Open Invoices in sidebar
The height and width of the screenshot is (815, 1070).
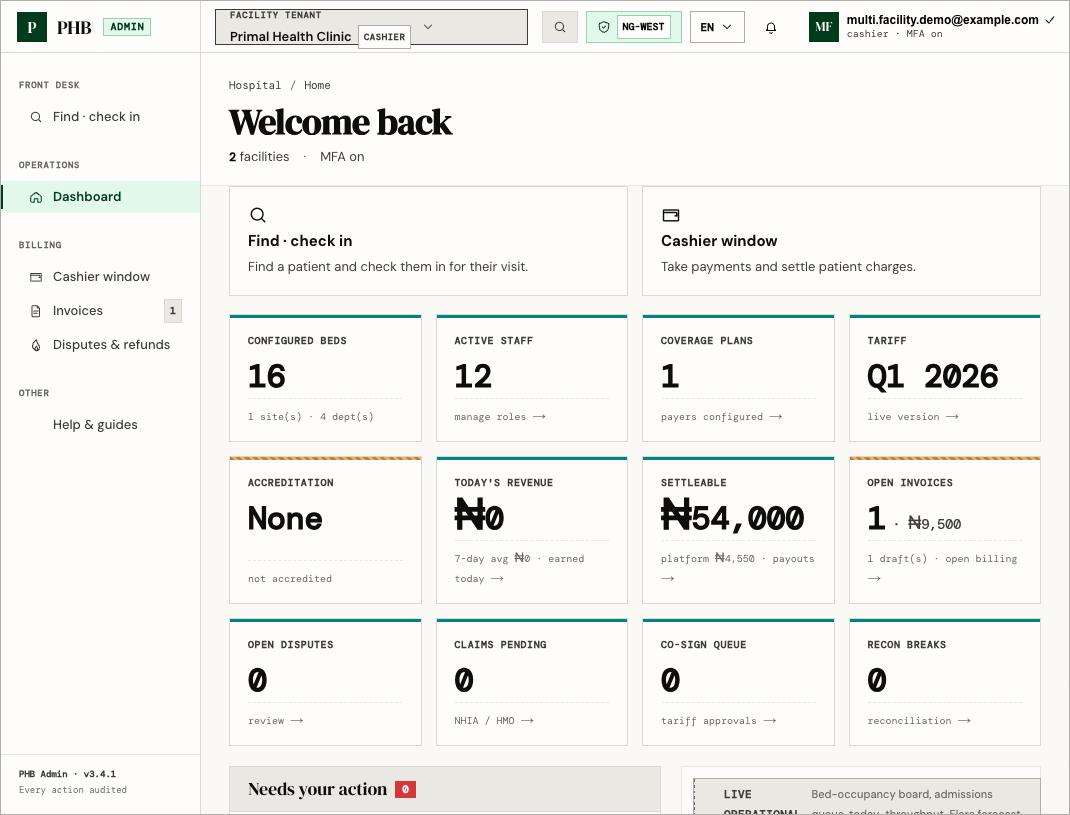coord(100,311)
